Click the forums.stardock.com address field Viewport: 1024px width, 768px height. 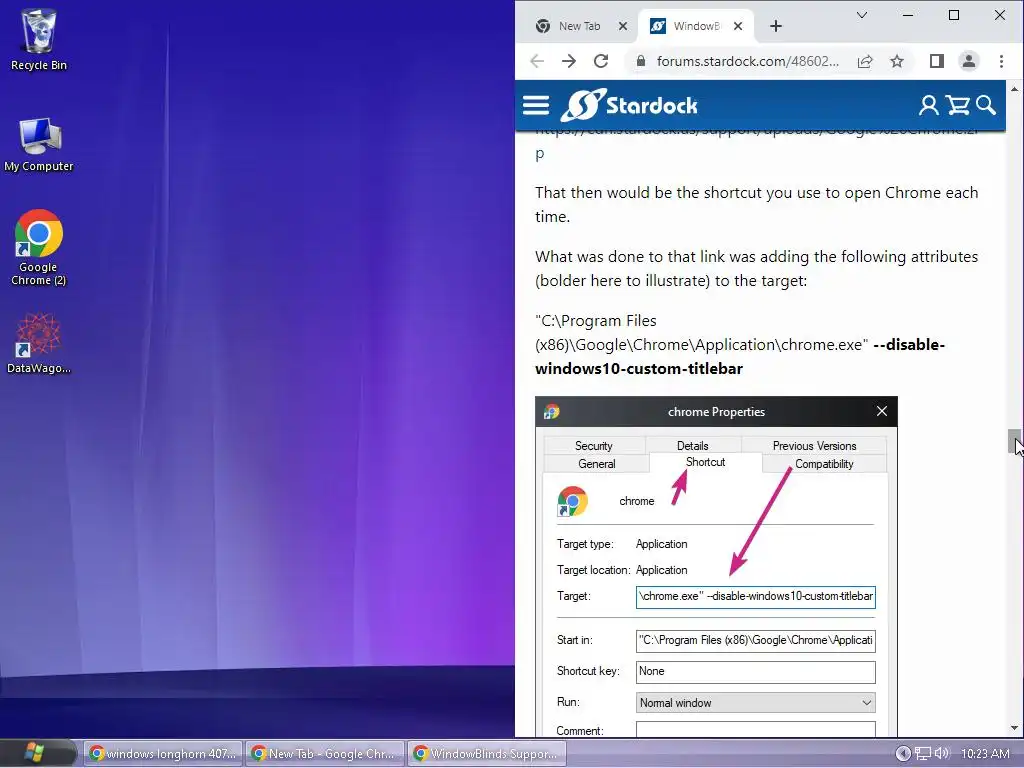[748, 61]
